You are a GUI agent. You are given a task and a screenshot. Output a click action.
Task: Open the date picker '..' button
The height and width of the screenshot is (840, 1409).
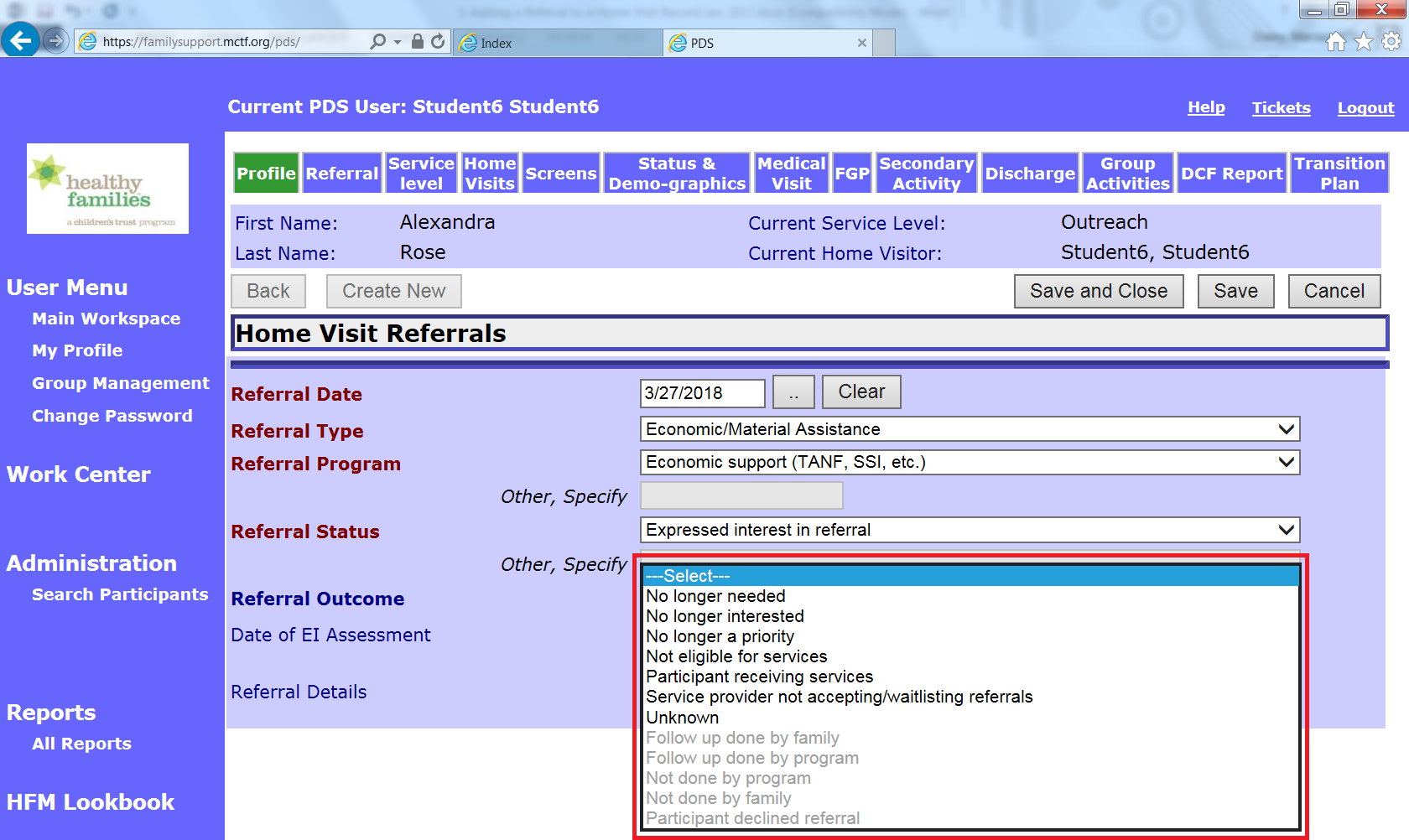793,391
